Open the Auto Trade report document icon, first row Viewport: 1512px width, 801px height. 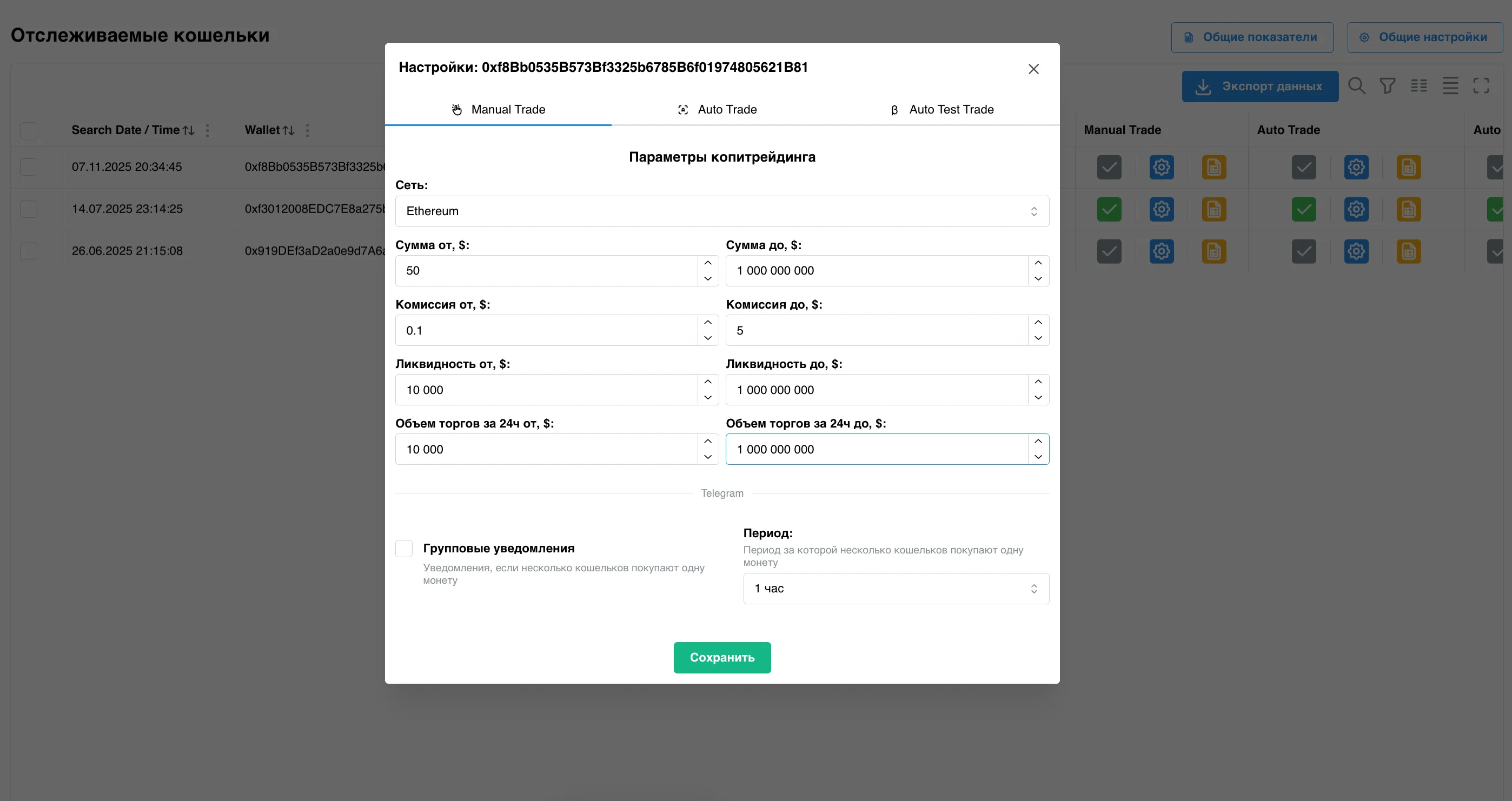click(x=1409, y=167)
